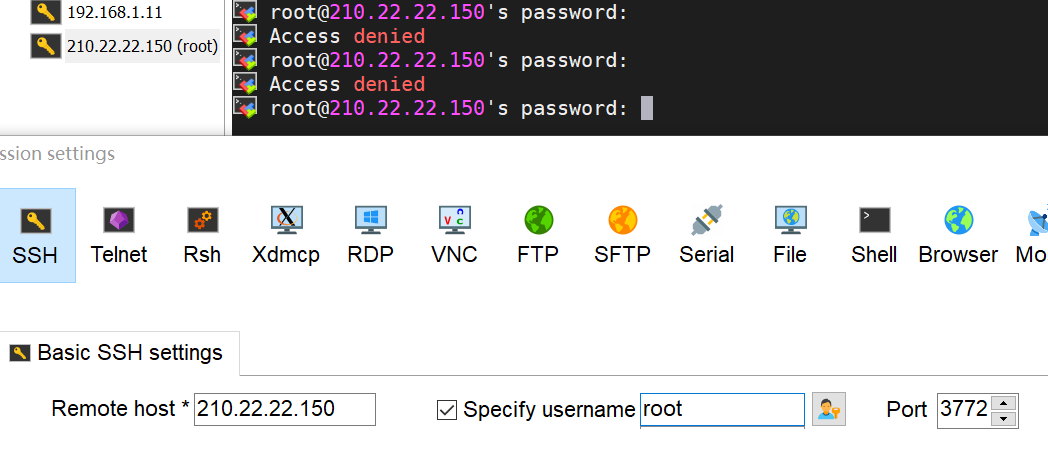Select the SFTP session type

[622, 235]
